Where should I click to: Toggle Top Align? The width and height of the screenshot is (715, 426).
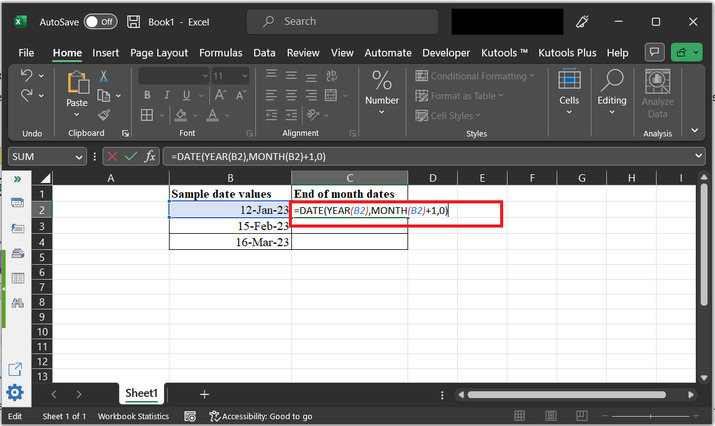tap(271, 75)
